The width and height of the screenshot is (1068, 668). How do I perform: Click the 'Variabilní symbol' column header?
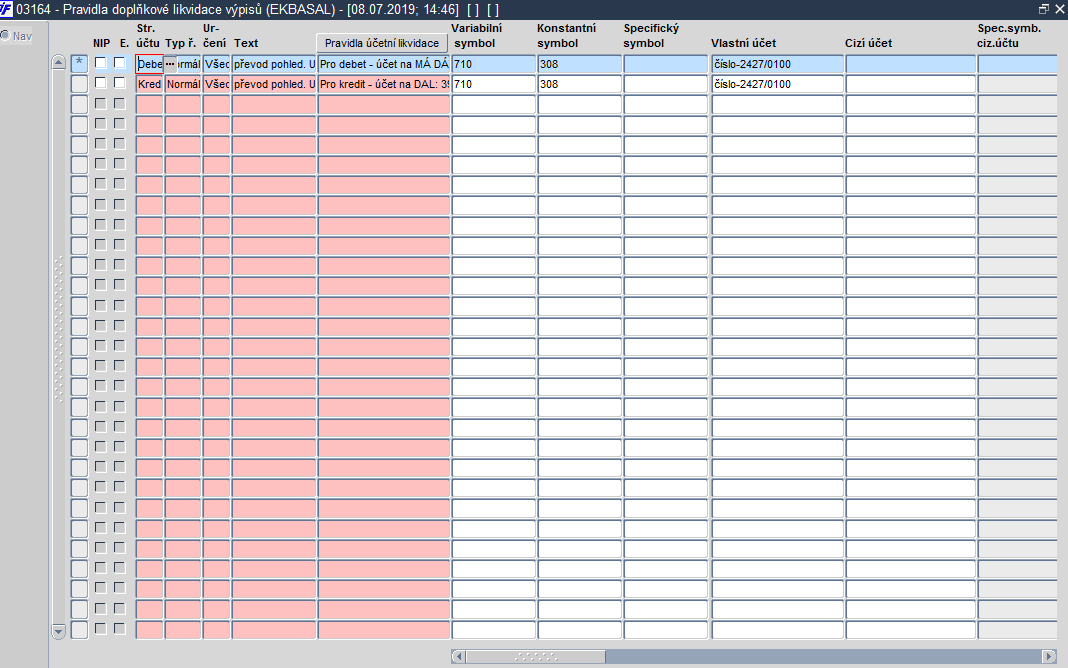point(477,35)
